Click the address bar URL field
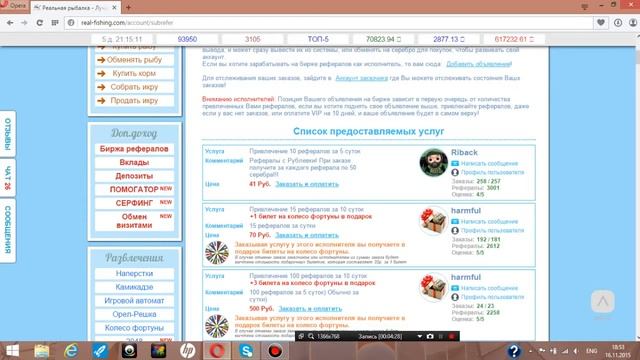This screenshot has height=360, width=640. [x=329, y=23]
